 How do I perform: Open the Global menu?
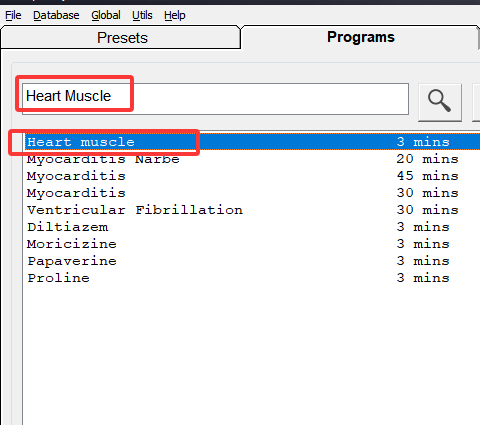pyautogui.click(x=106, y=15)
